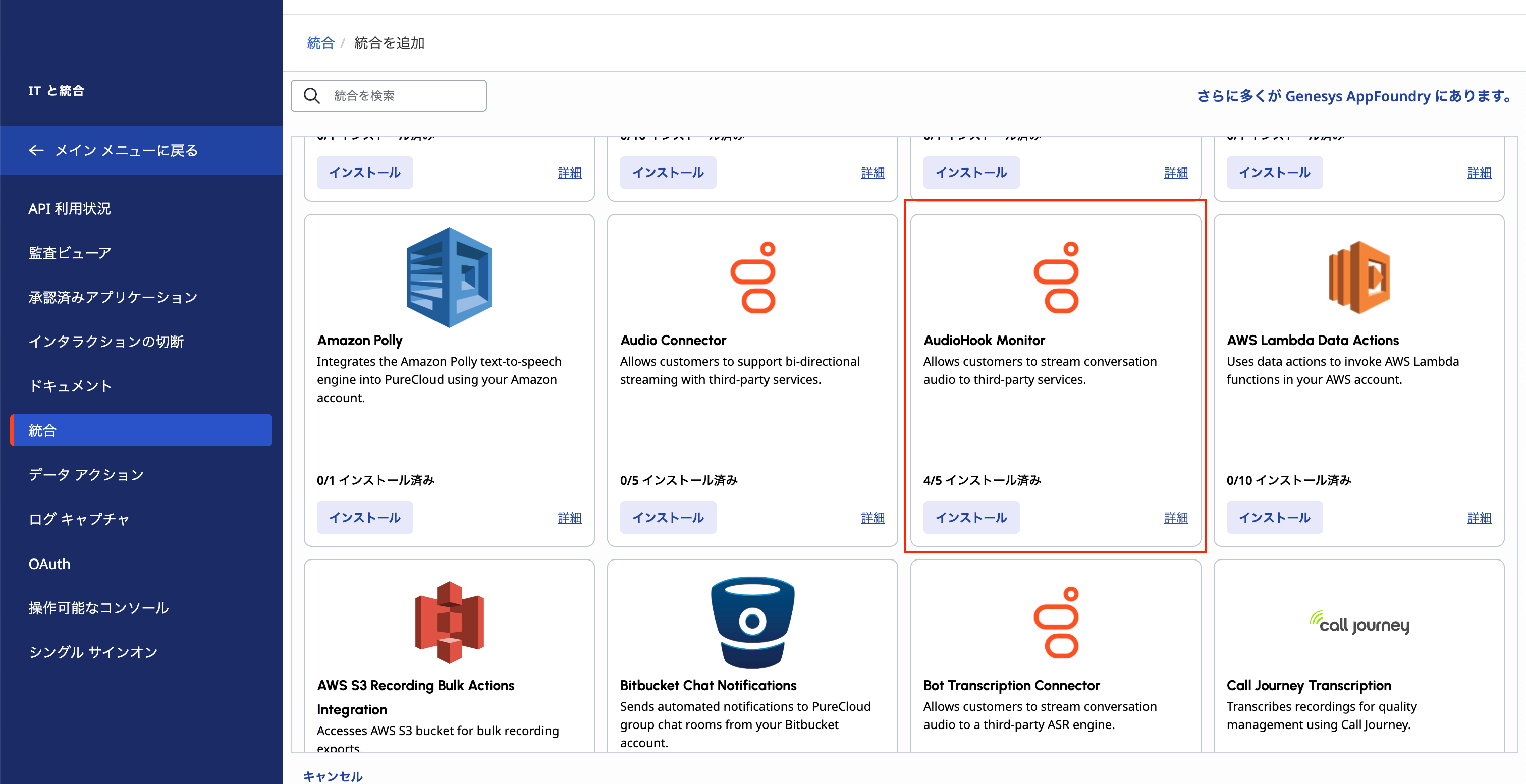The image size is (1526, 784).
Task: Click the AWS S3 Recording Bulk Actions logo
Action: pyautogui.click(x=449, y=623)
